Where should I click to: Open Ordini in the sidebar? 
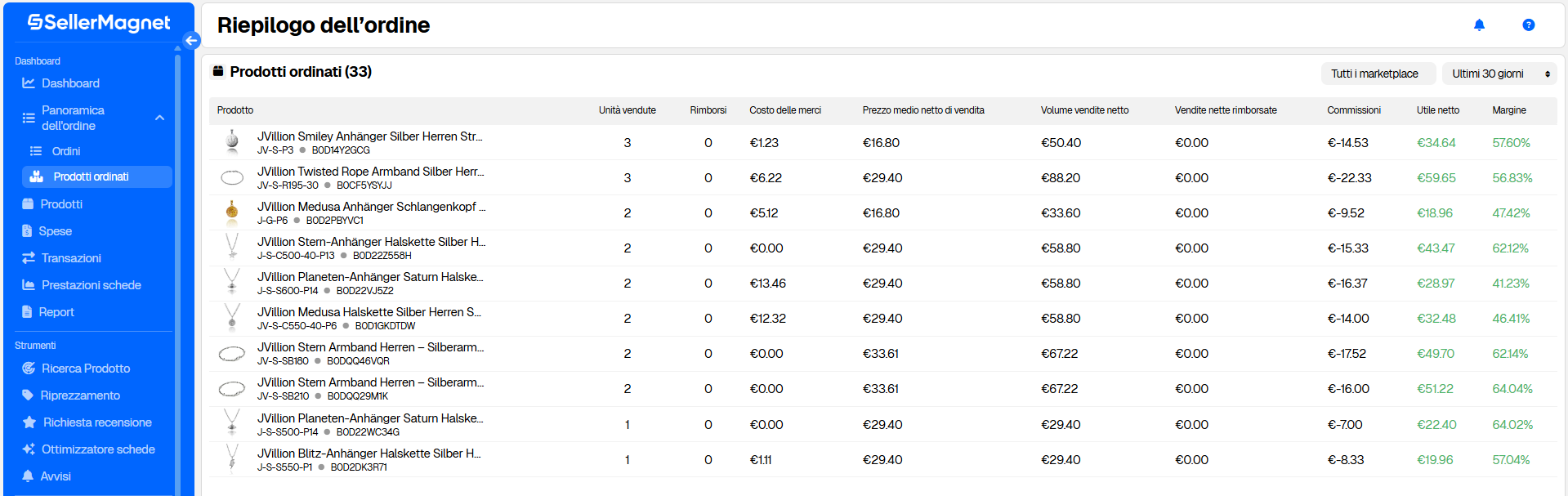pos(65,151)
